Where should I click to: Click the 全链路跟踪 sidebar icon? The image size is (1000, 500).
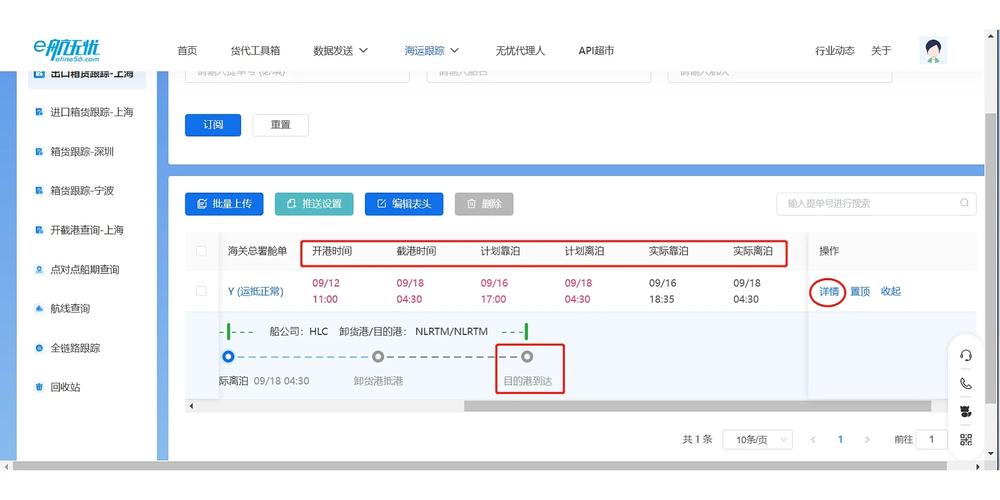click(39, 348)
